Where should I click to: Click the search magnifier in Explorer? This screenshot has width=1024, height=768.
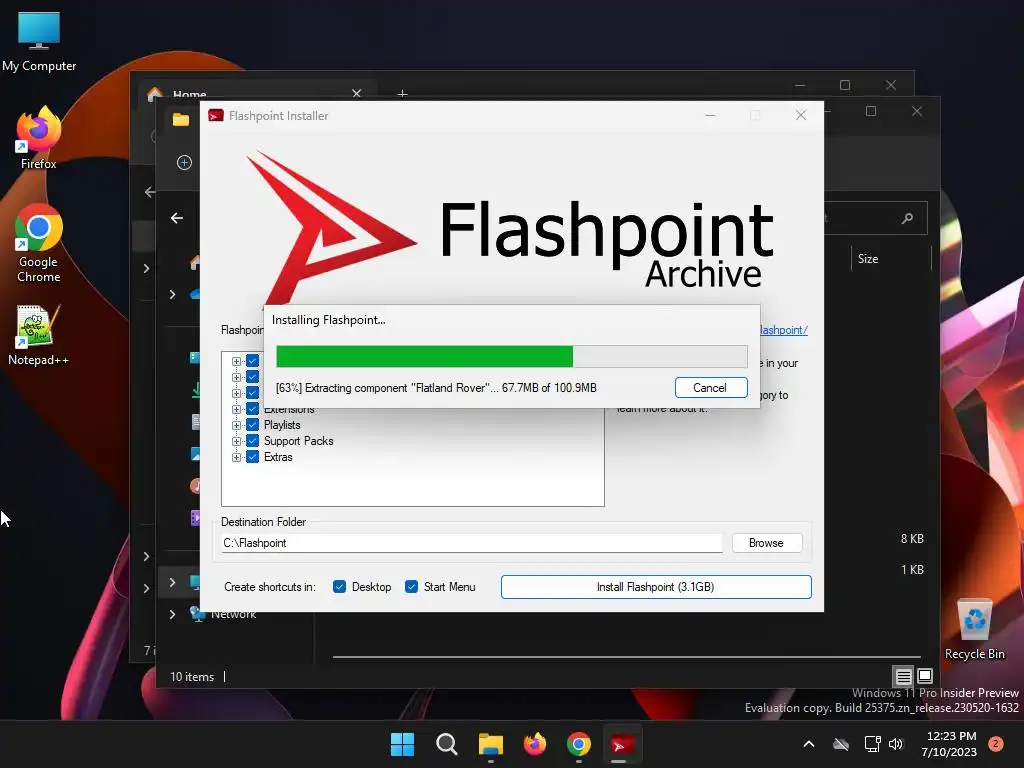(x=907, y=218)
